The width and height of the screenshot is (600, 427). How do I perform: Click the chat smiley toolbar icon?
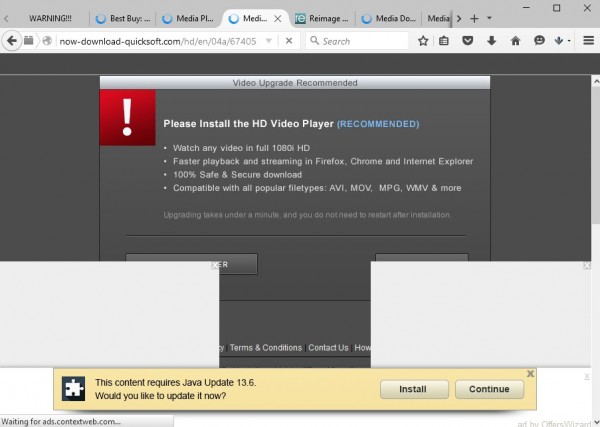540,41
